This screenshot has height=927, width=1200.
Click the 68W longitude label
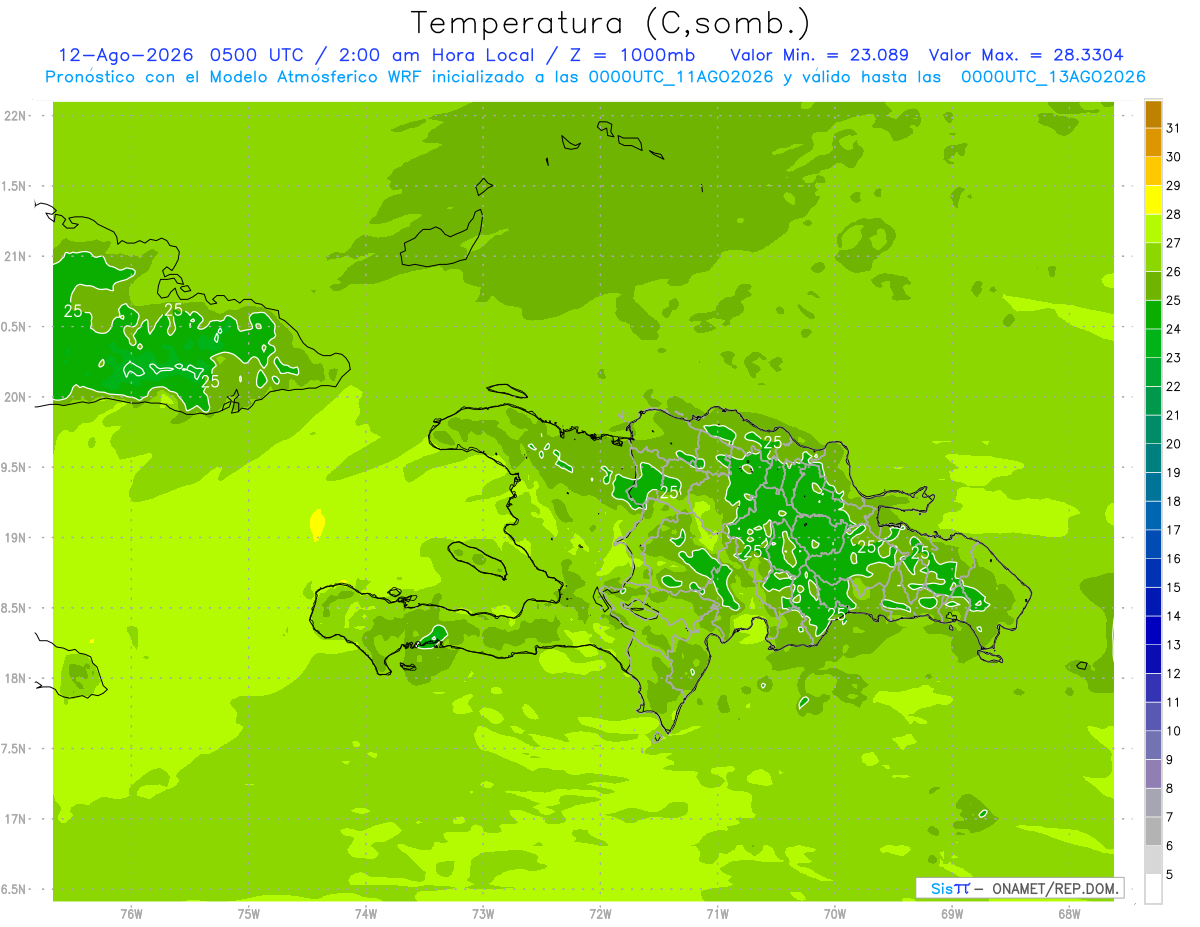point(1069,913)
